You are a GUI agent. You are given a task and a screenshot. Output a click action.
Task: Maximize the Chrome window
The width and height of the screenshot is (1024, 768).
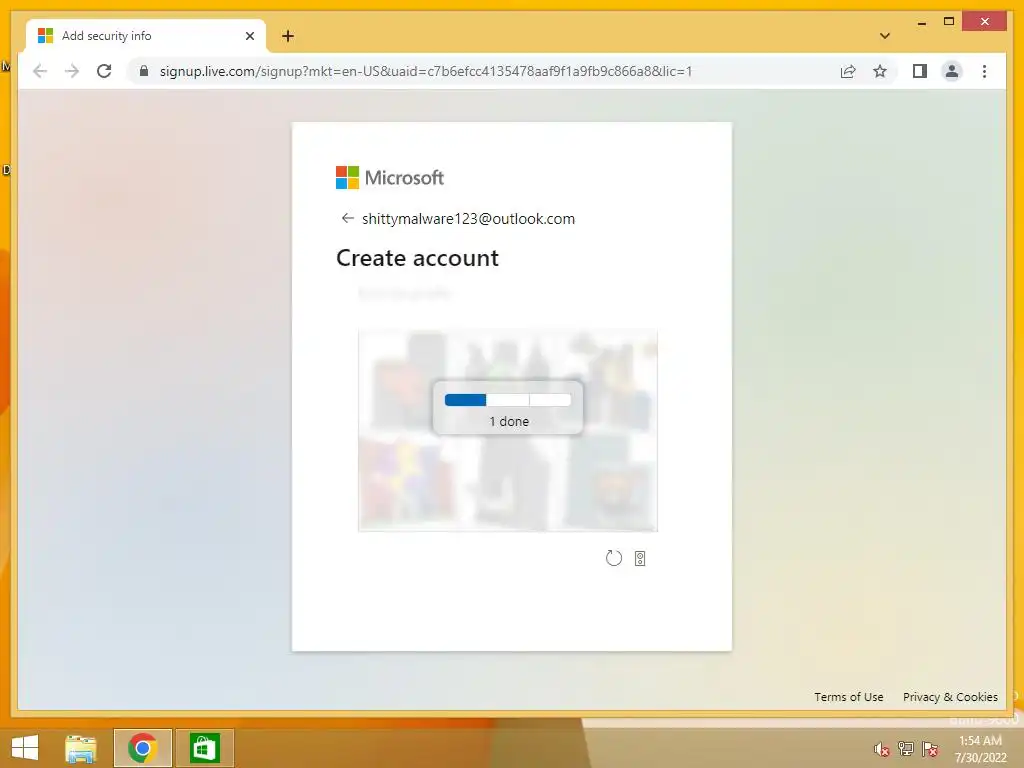(x=949, y=22)
